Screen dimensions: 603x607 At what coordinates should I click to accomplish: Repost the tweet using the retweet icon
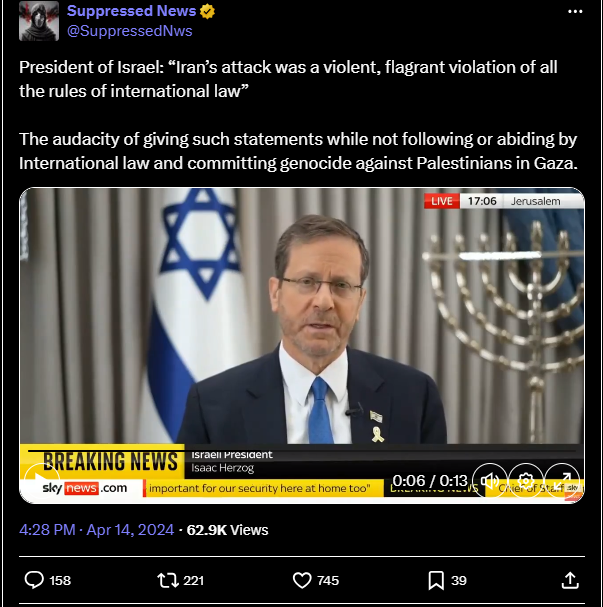tap(168, 580)
